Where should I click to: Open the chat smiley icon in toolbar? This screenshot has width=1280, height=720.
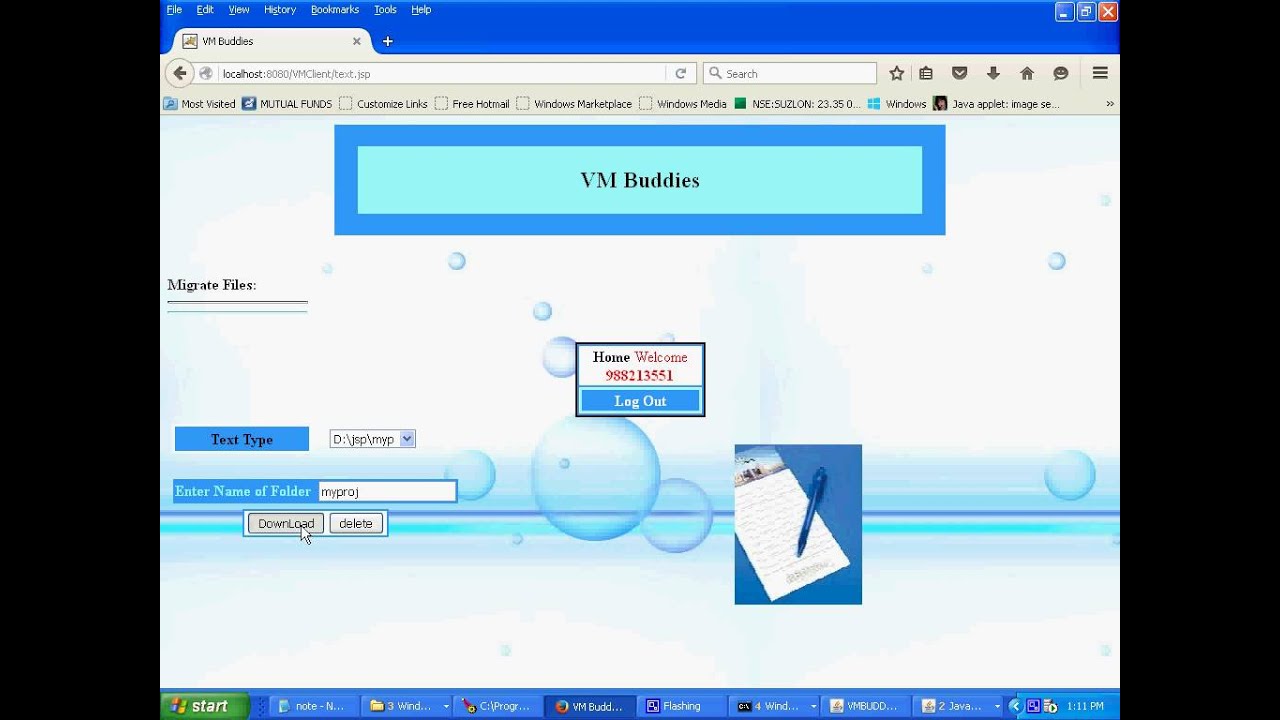[1061, 73]
